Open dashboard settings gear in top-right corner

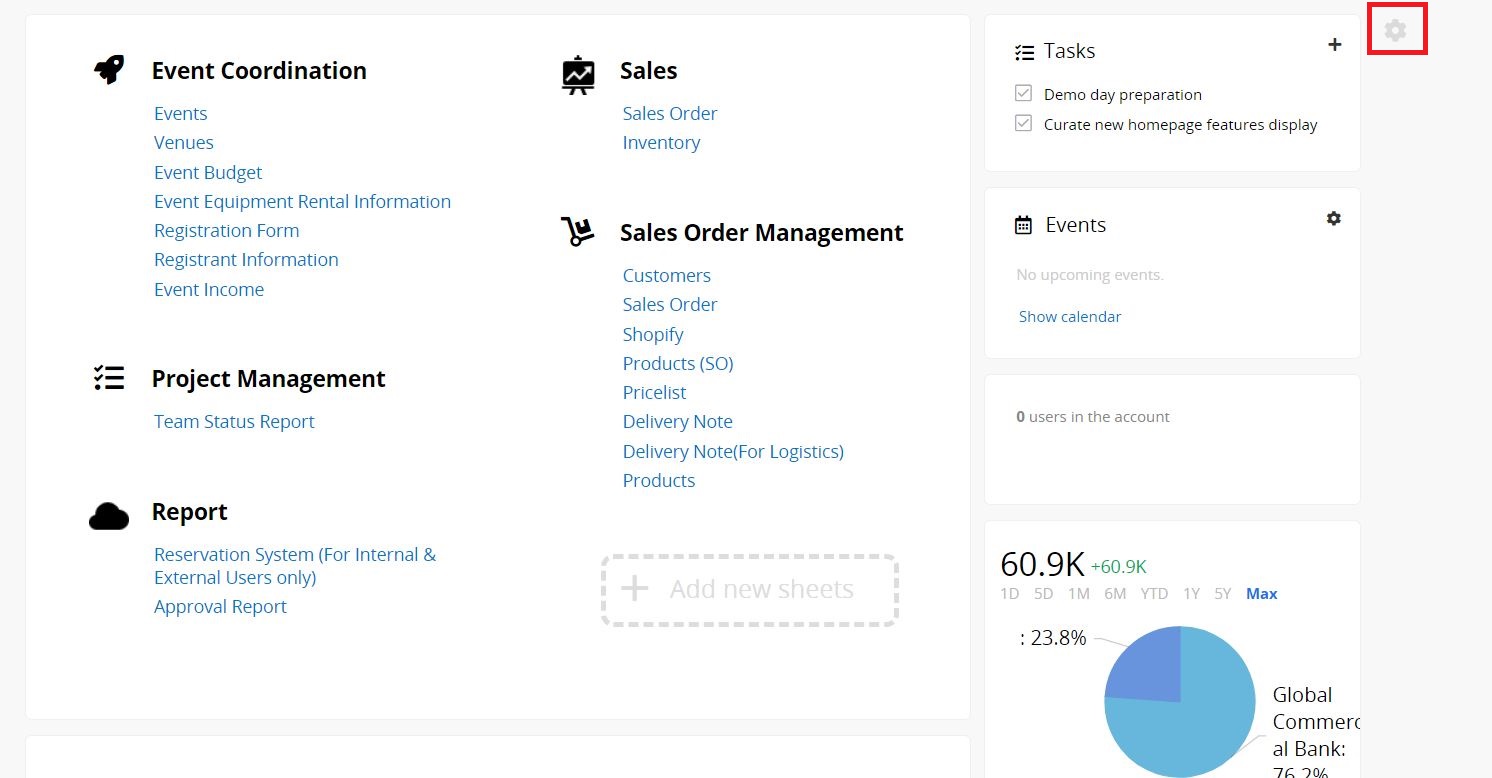(x=1395, y=30)
